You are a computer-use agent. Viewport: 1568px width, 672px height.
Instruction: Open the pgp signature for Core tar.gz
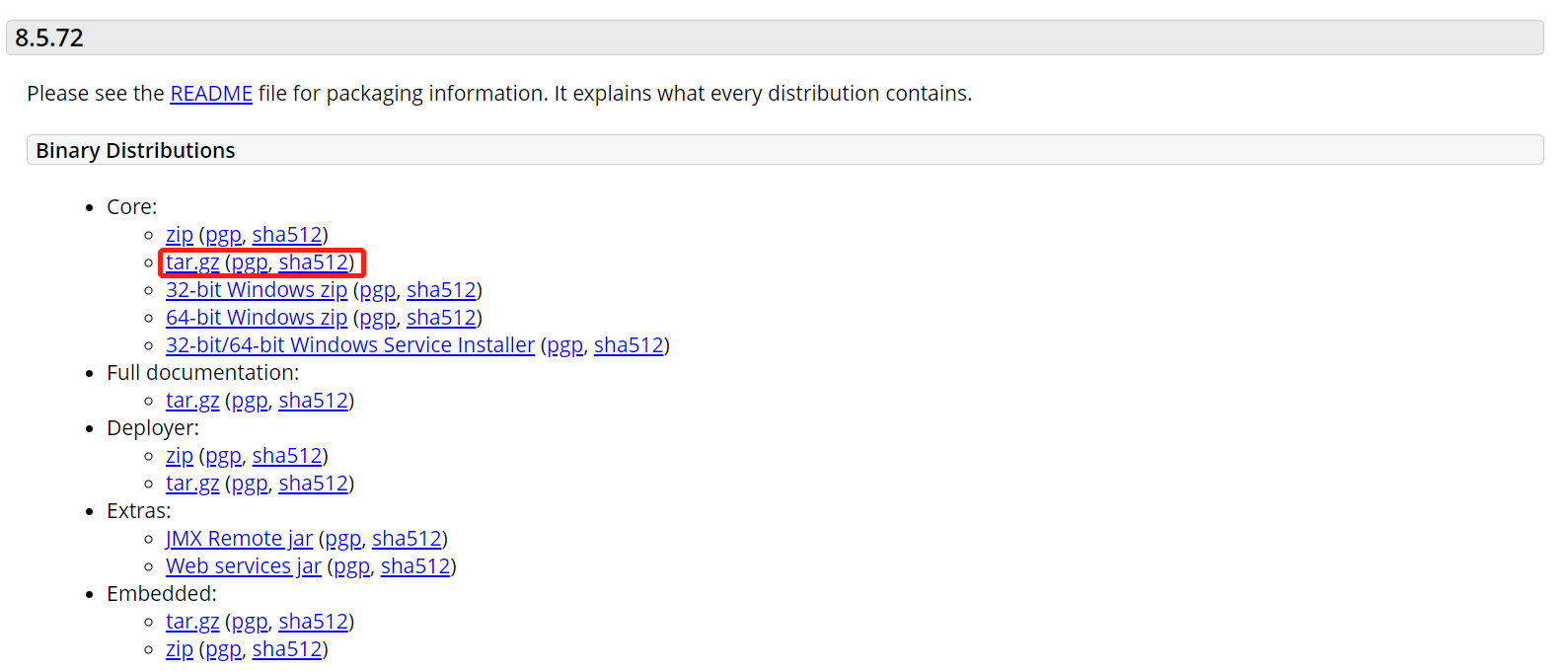click(250, 262)
